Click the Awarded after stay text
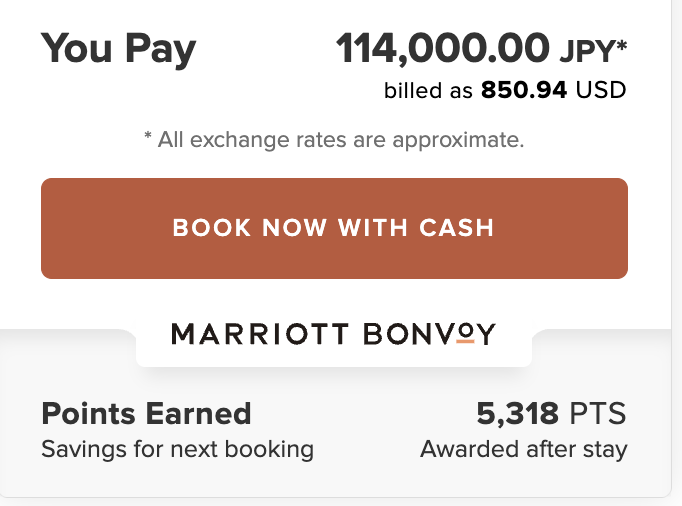Viewport: 682px width, 506px height. pyautogui.click(x=524, y=449)
